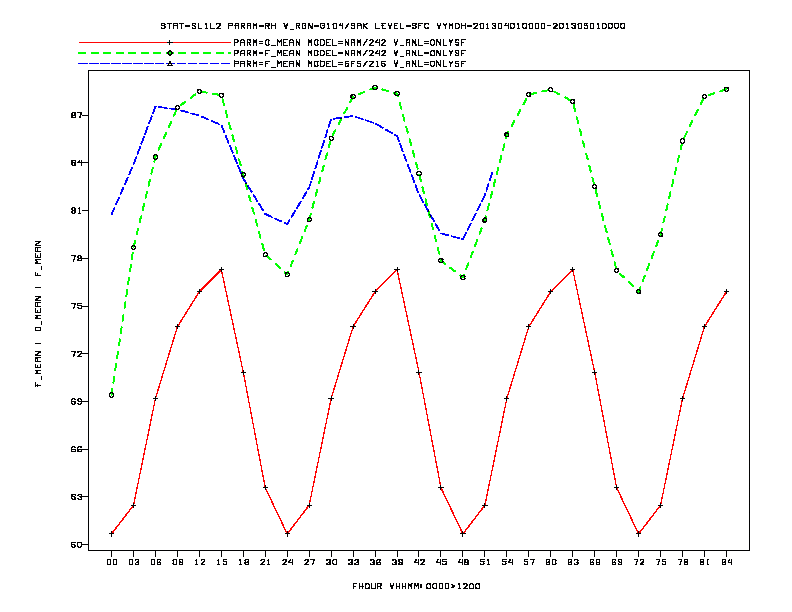
Task: Click the y-axis tick label 69
Action: [76, 401]
